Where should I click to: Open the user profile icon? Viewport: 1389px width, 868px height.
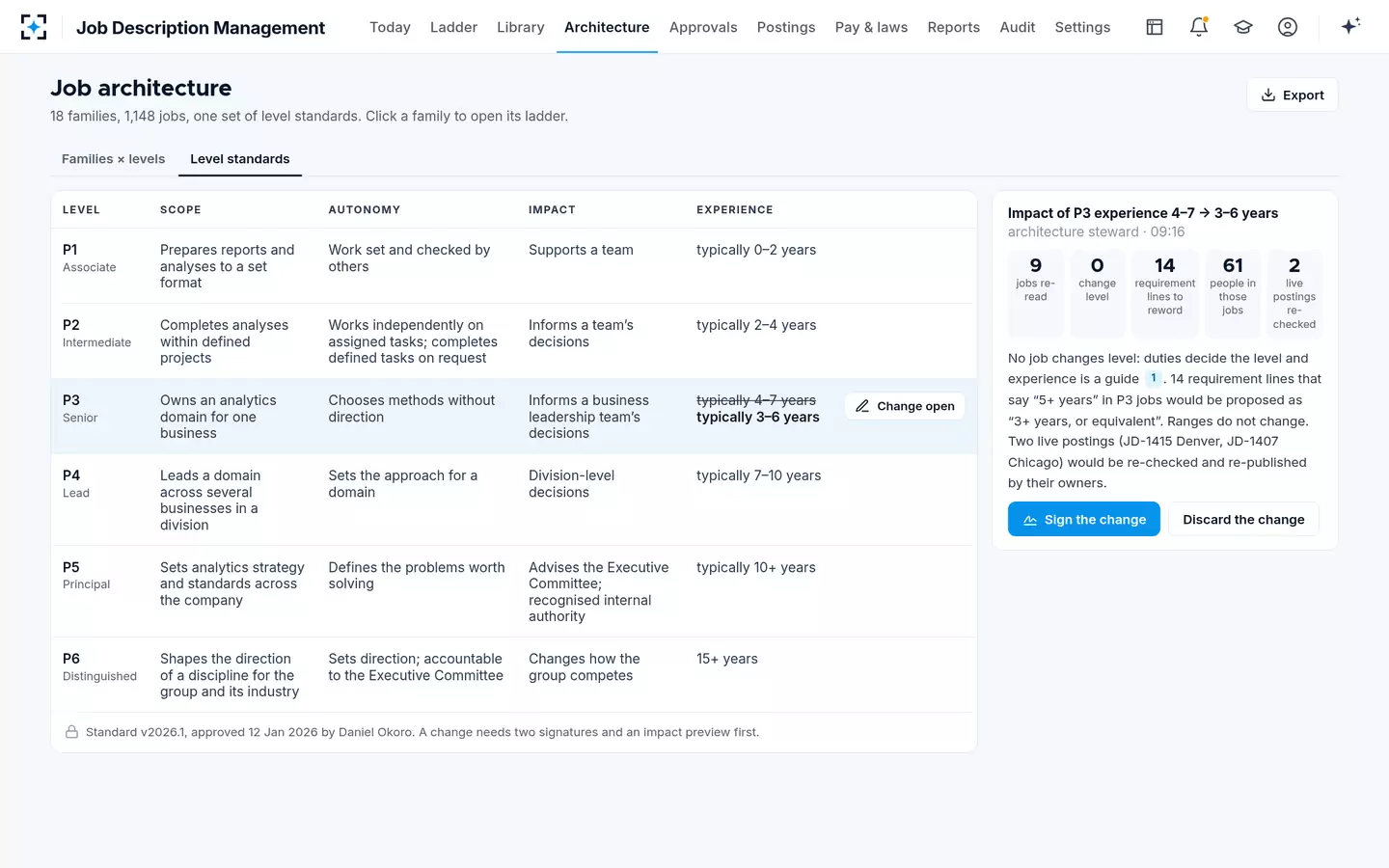point(1288,27)
